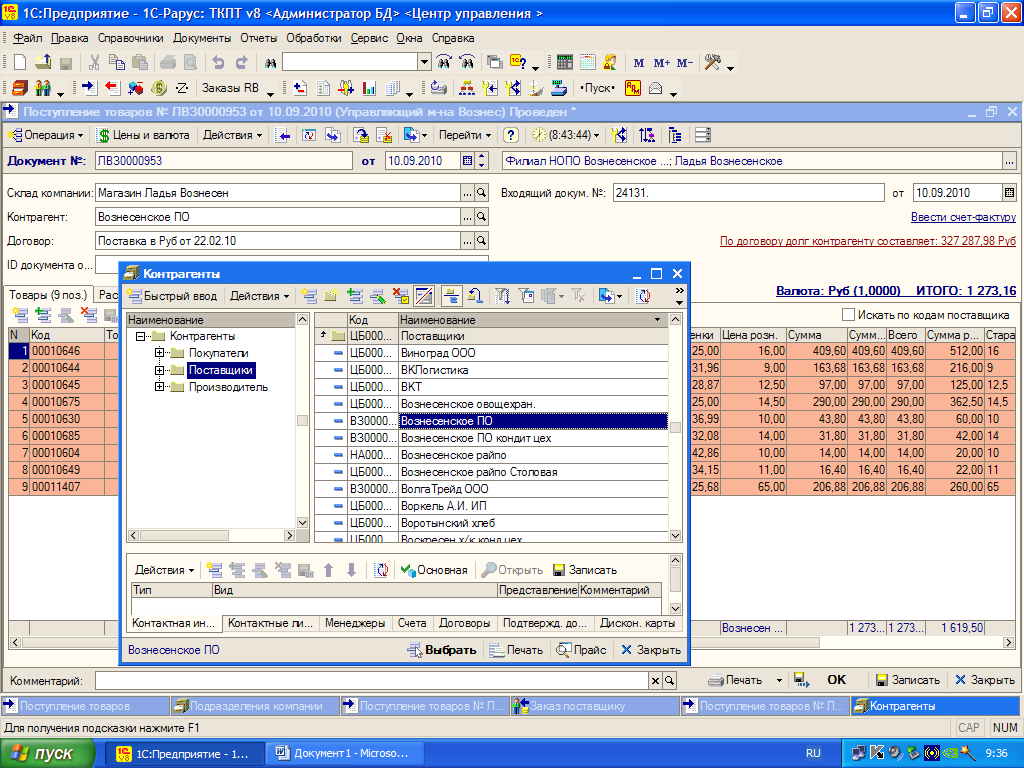Click the Undo arrow icon
Viewport: 1024px width, 768px height.
click(x=218, y=63)
